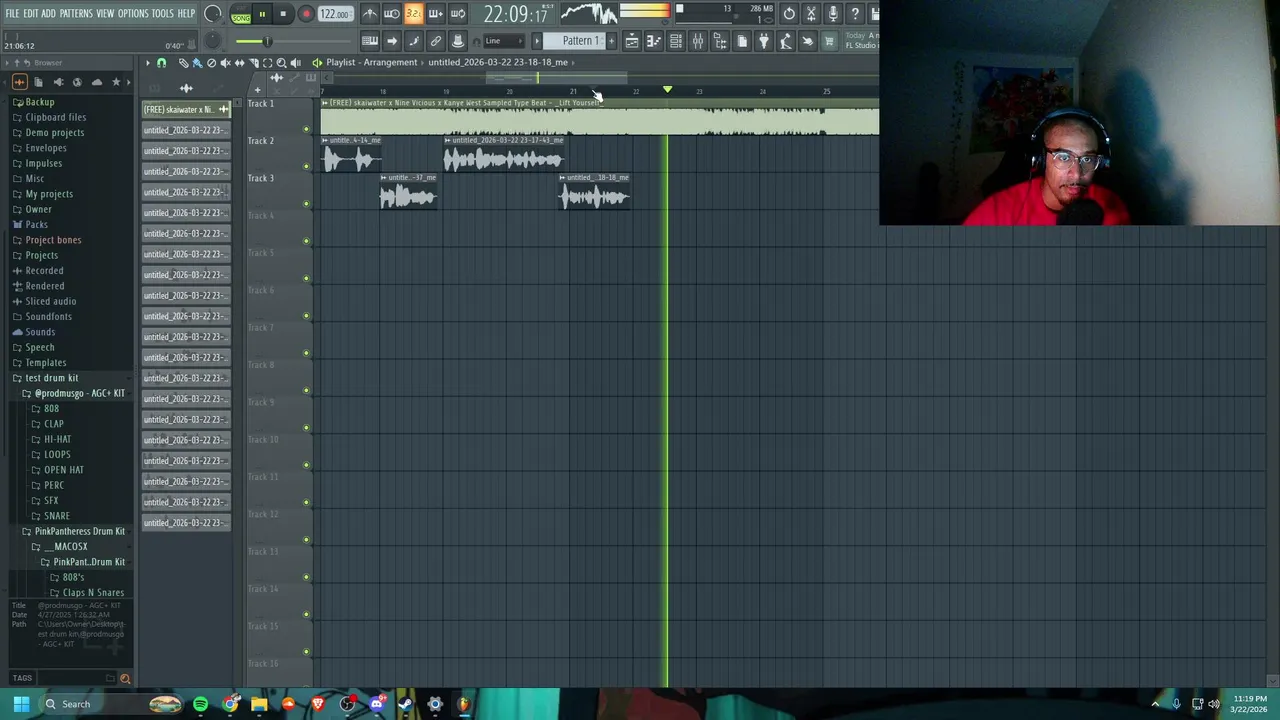
Task: Collapse the PinkPantheress Drum Kit folder
Action: (x=80, y=531)
